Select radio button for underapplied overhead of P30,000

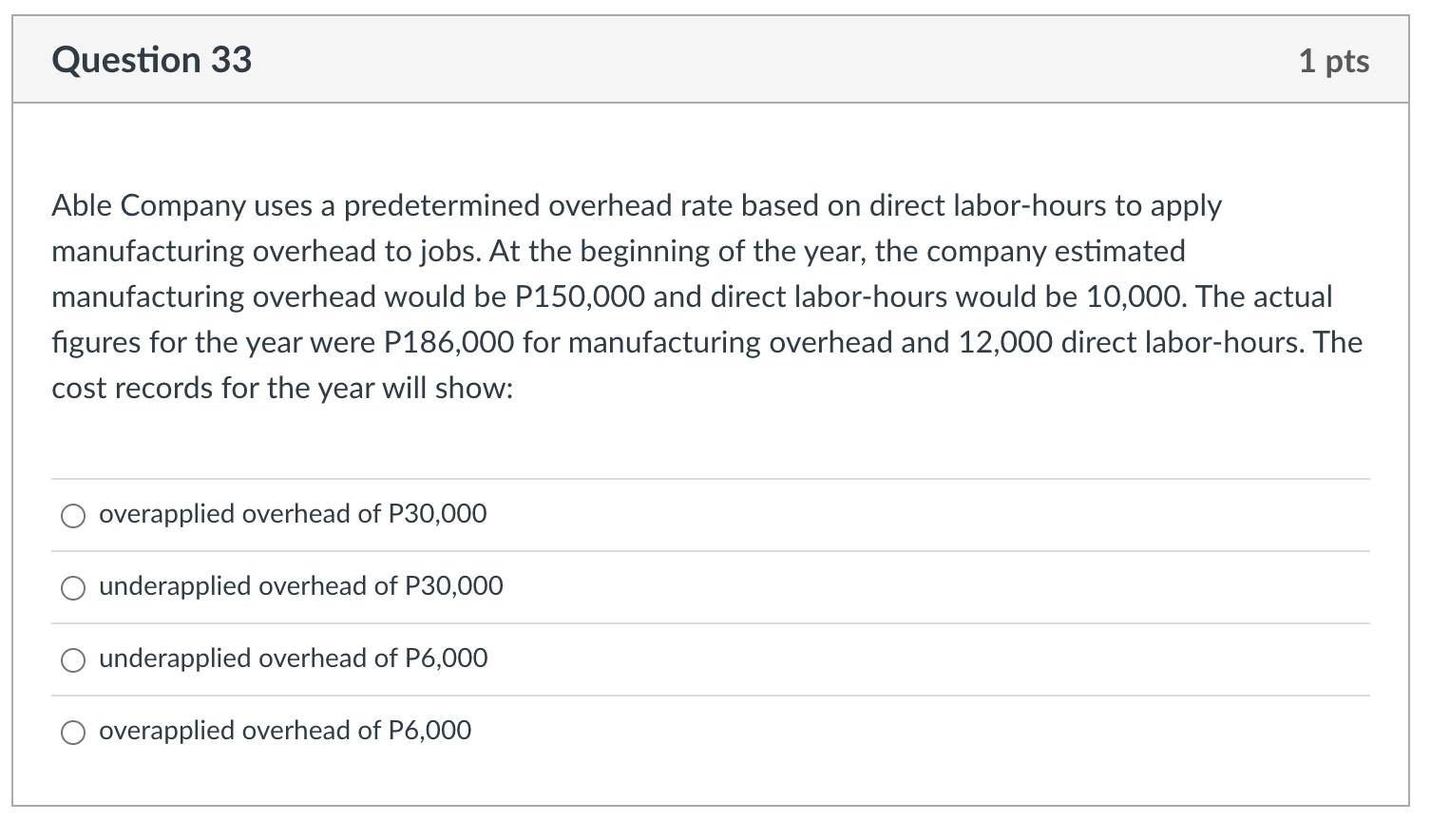(72, 588)
